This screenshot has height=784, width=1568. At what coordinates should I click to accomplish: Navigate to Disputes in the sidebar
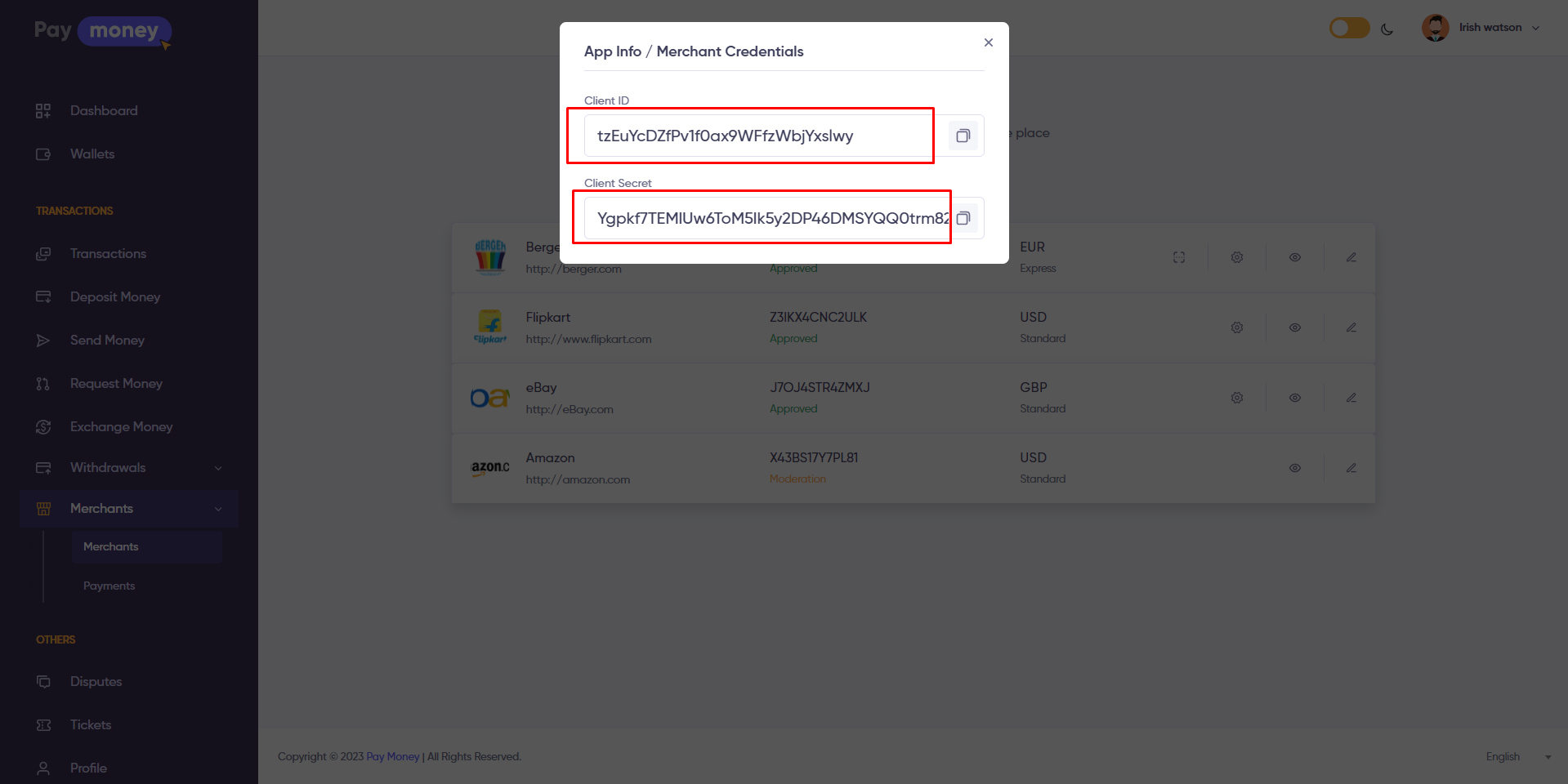(96, 681)
